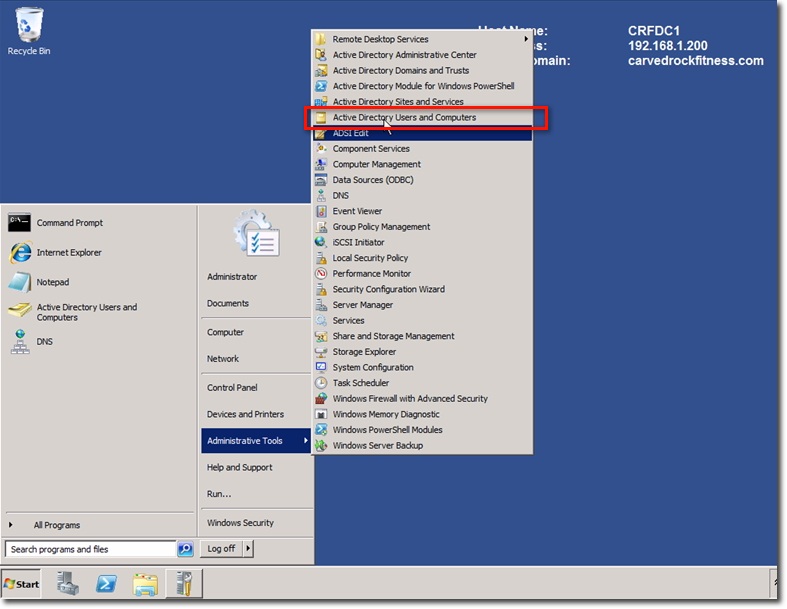
Task: Click Group Policy Management icon
Action: point(321,227)
